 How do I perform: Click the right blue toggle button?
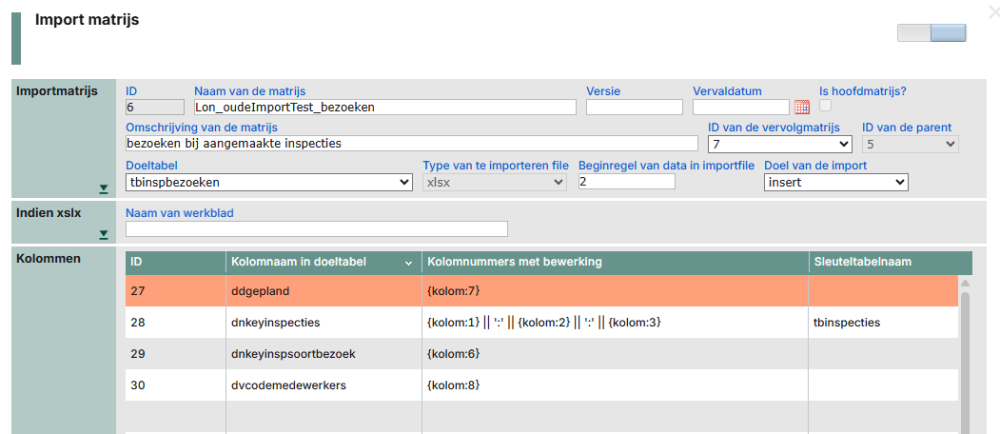(x=948, y=33)
